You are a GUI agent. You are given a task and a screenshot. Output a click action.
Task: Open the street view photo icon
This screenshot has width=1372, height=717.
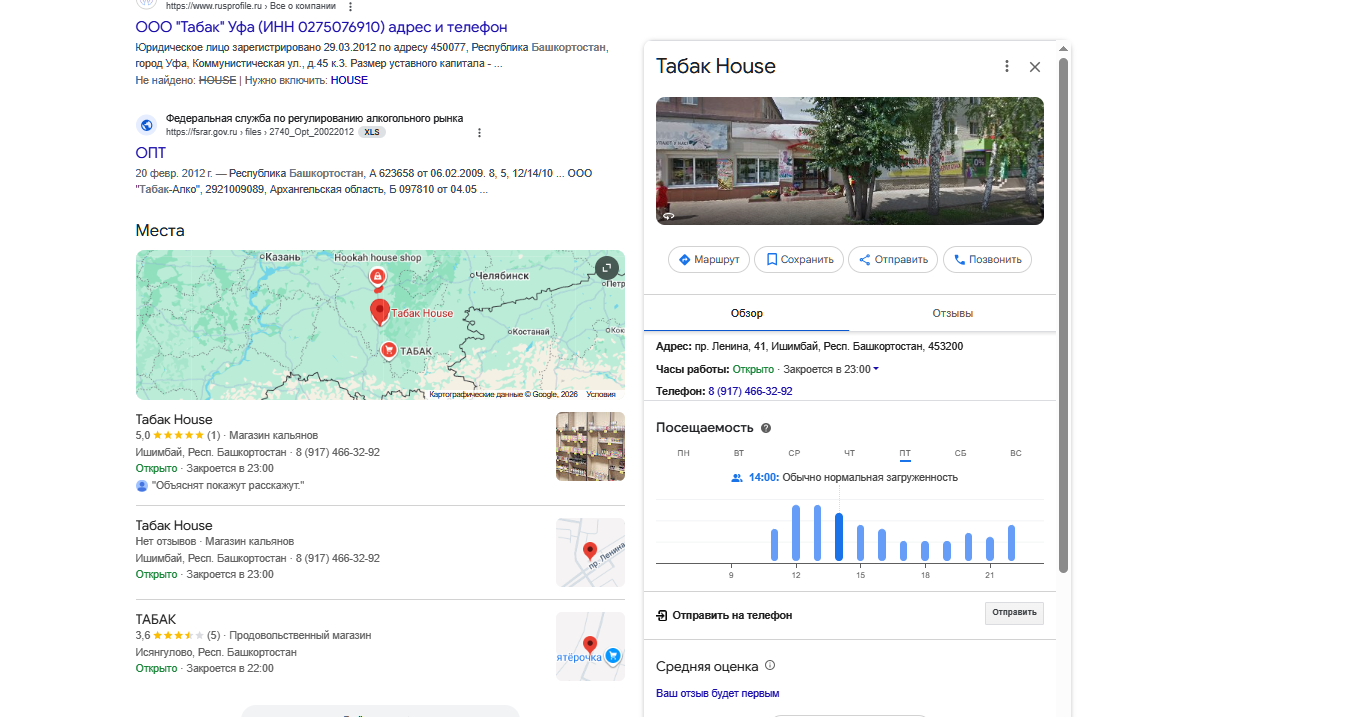669,215
